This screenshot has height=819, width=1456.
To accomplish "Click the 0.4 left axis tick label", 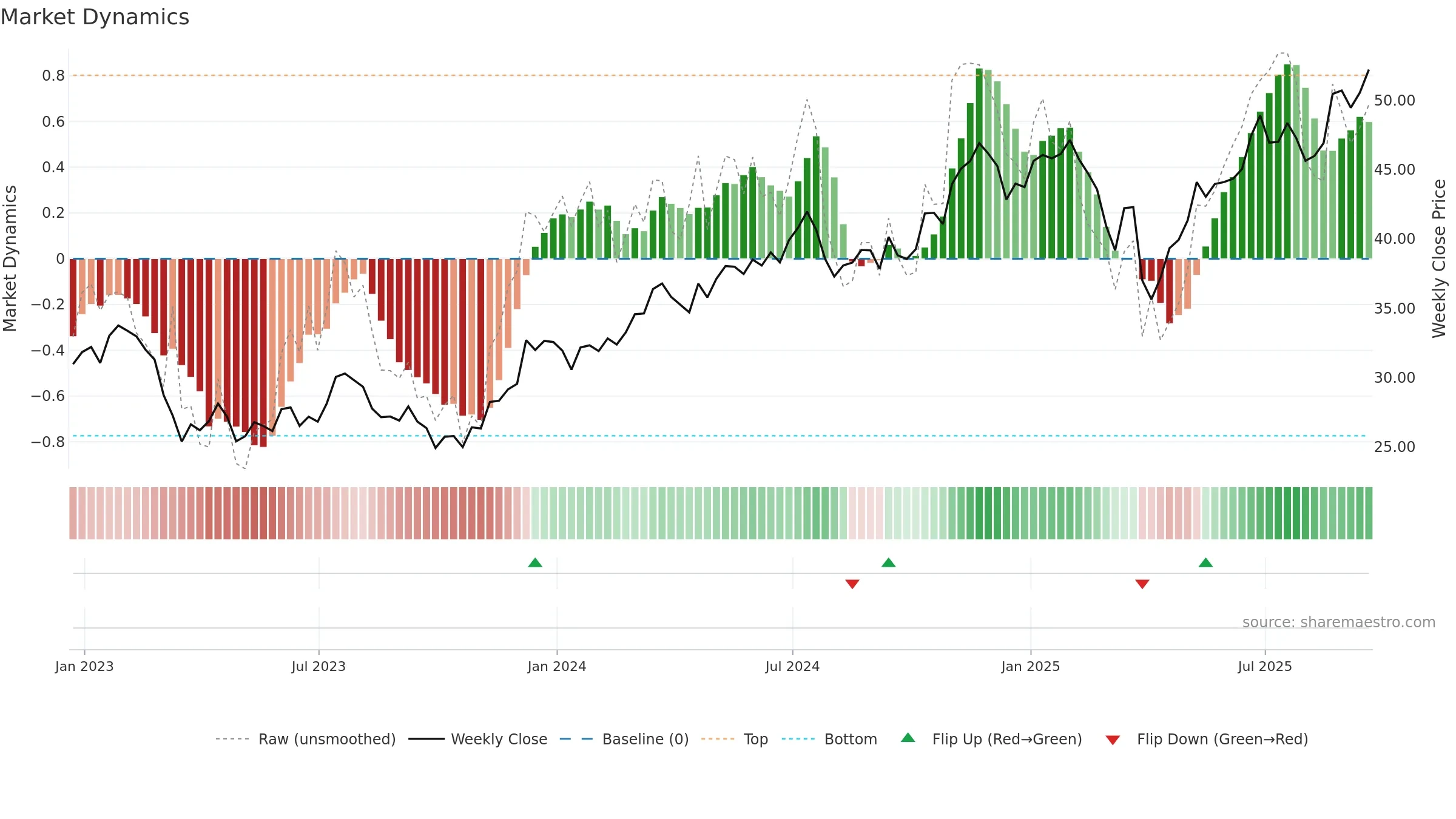I will point(53,167).
